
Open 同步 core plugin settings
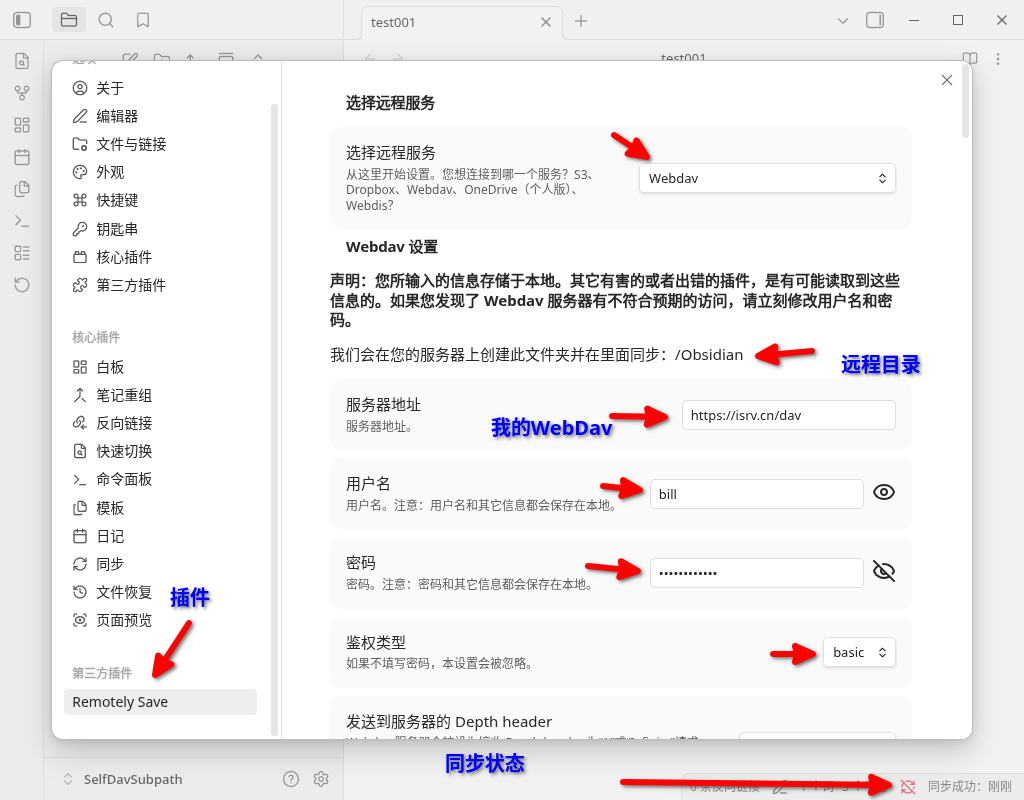[160, 564]
